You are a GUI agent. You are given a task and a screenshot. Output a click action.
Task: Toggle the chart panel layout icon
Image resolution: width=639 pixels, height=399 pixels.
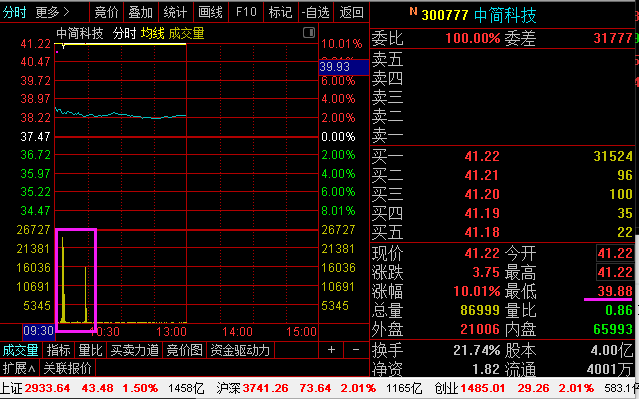(x=309, y=33)
